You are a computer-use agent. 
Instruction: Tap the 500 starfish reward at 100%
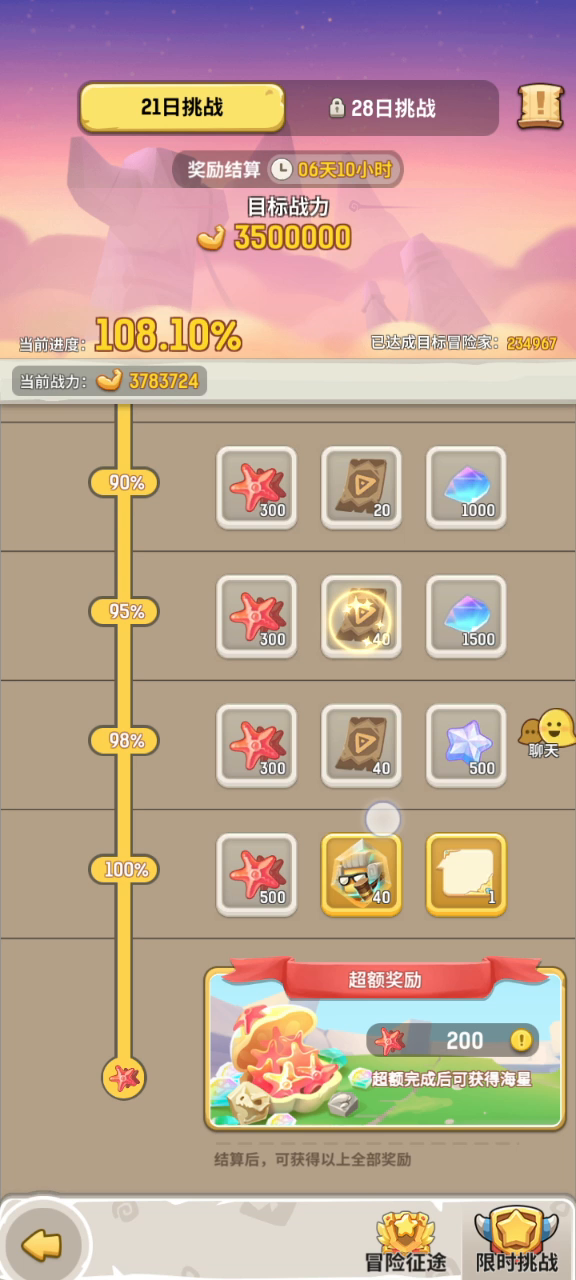pos(257,875)
